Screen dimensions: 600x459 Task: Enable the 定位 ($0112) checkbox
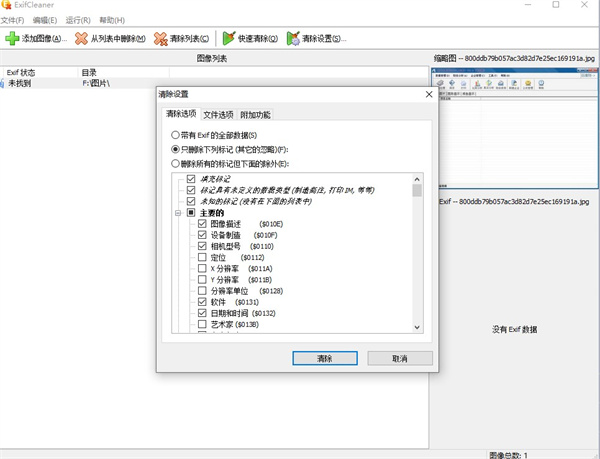pyautogui.click(x=203, y=257)
